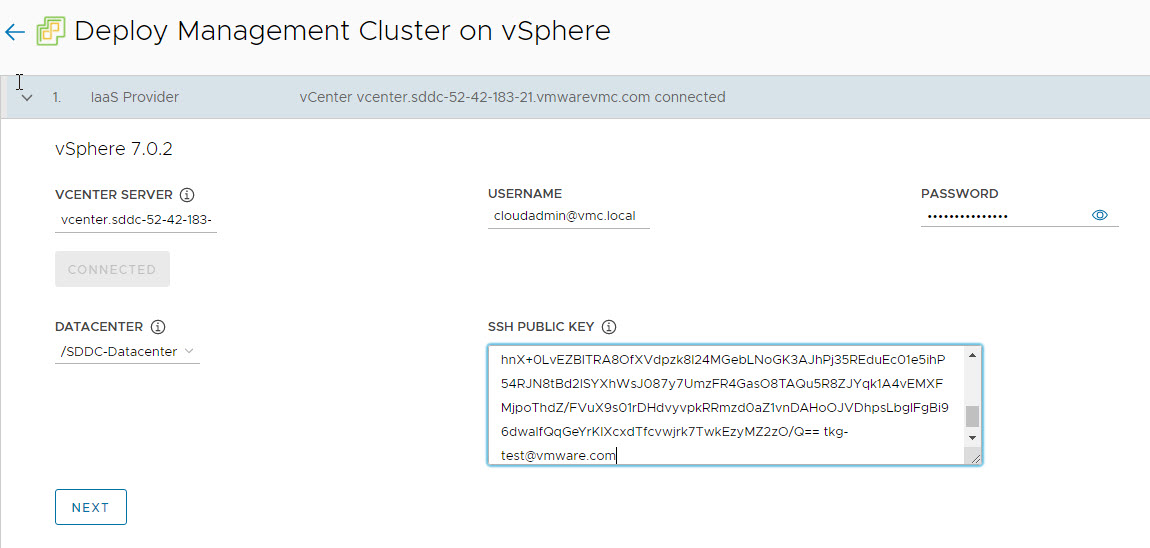Click into the Password field
The height and width of the screenshot is (548, 1150).
tap(1003, 216)
